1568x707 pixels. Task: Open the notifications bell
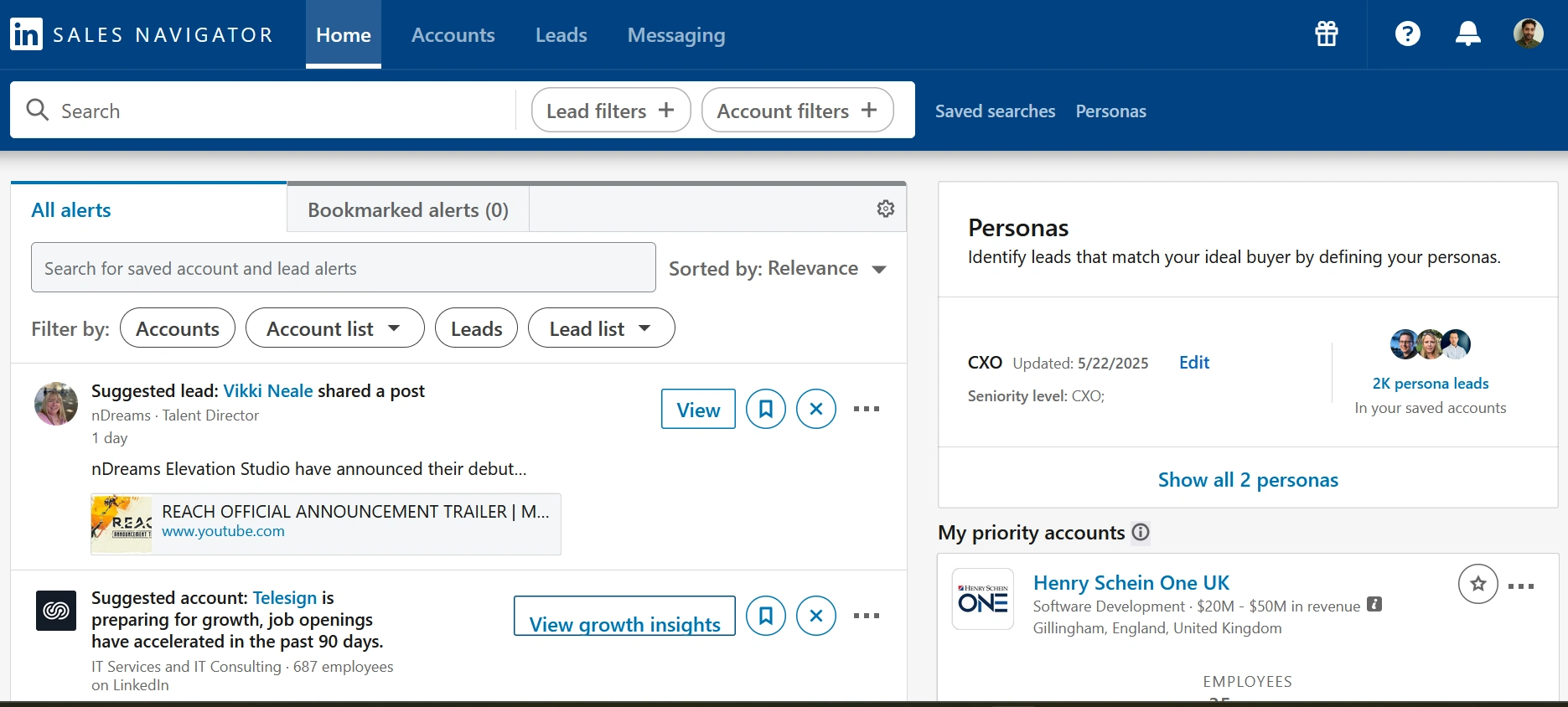point(1467,34)
